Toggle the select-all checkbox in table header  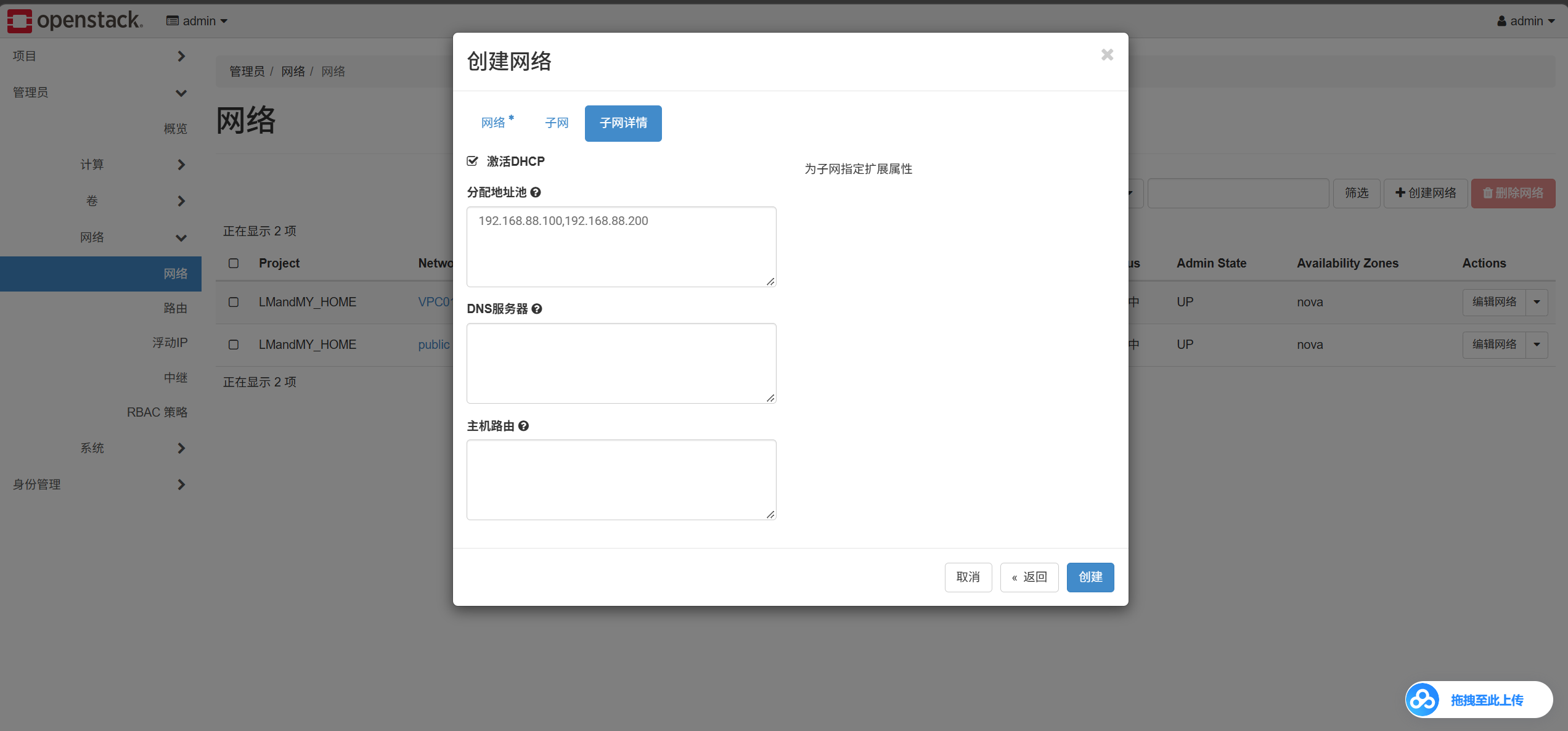(x=234, y=263)
